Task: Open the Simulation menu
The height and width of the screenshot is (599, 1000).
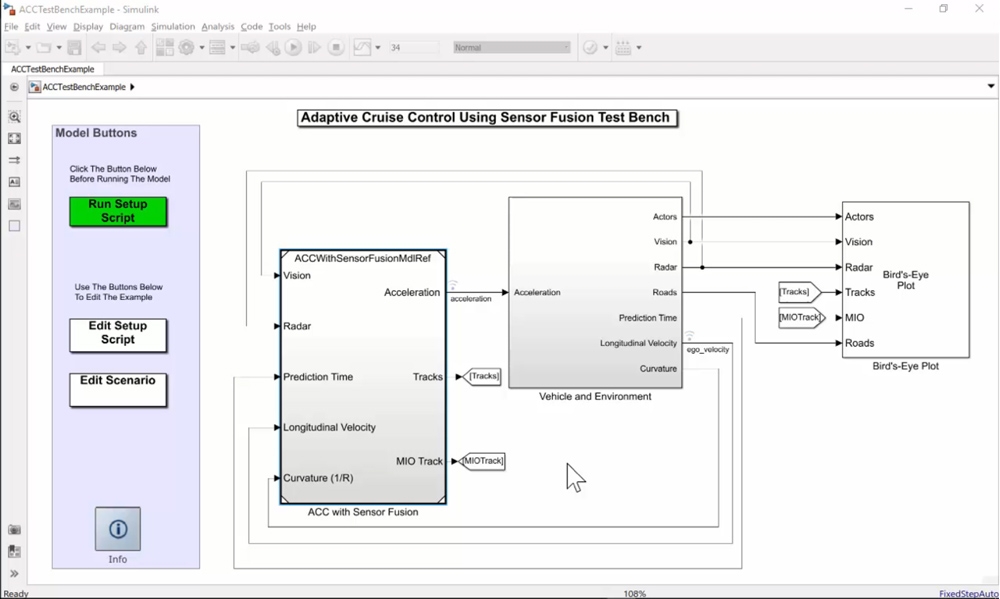Action: (173, 26)
